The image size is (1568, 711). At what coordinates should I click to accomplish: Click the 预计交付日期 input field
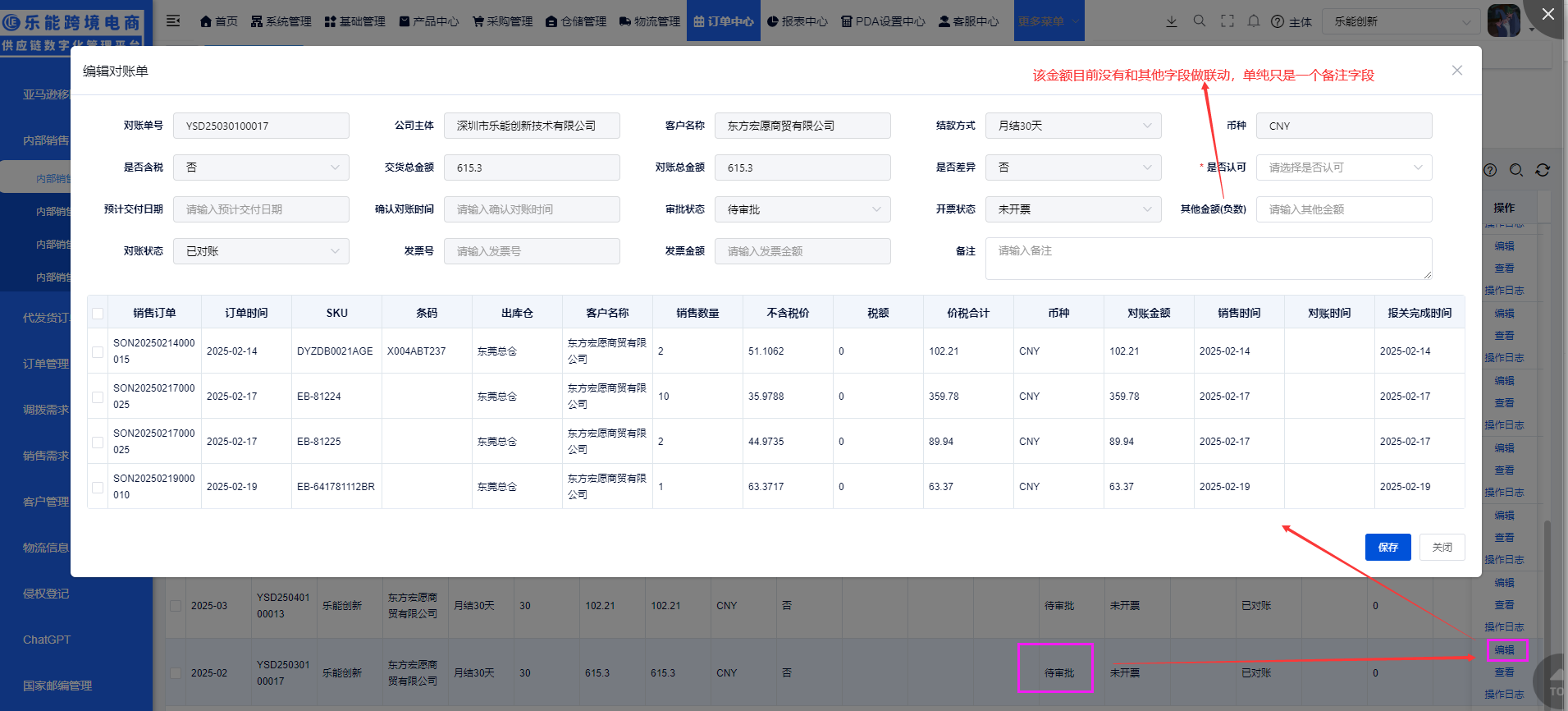pos(261,209)
